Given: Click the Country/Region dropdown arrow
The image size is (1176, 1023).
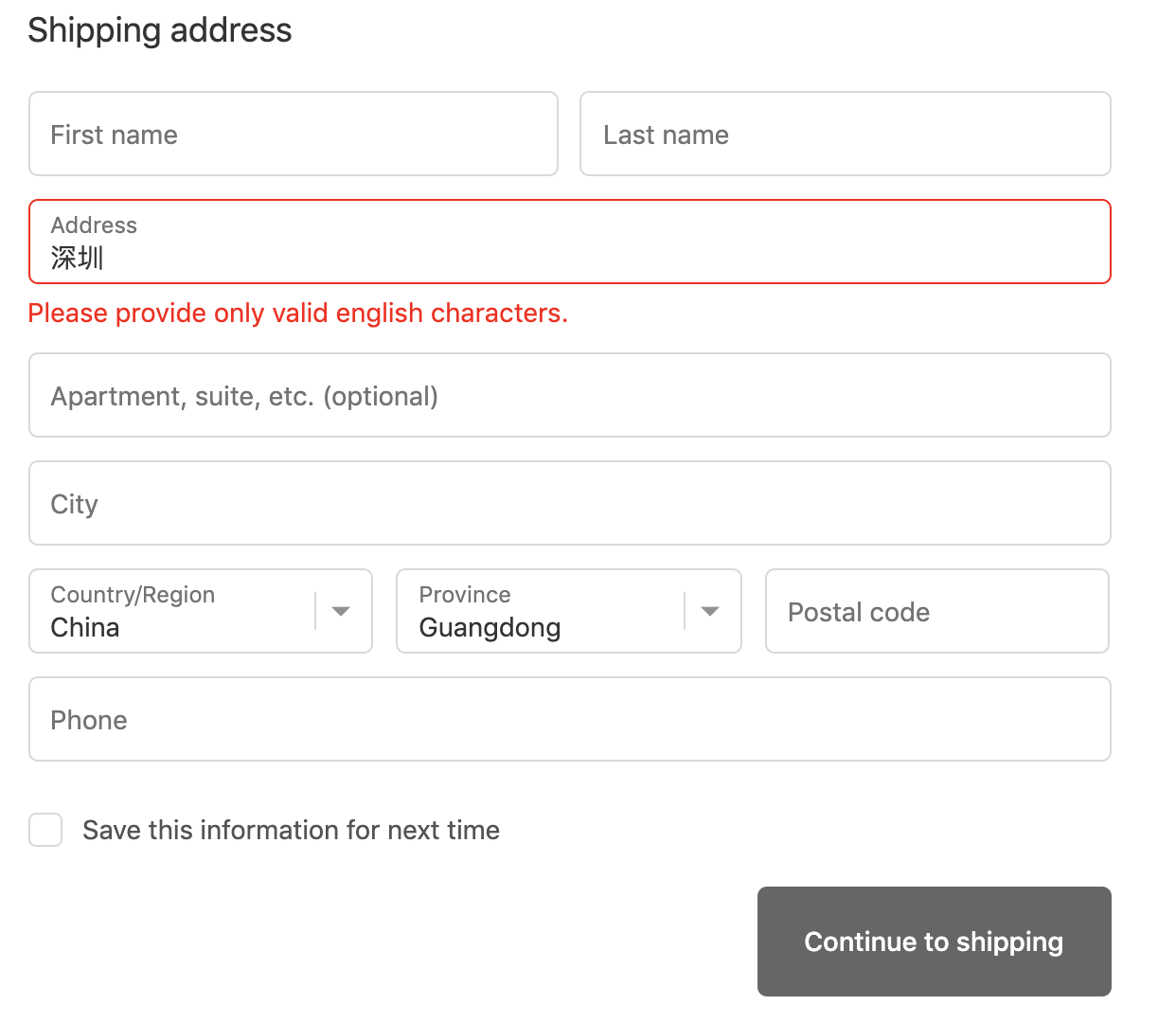Looking at the screenshot, I should (x=341, y=612).
